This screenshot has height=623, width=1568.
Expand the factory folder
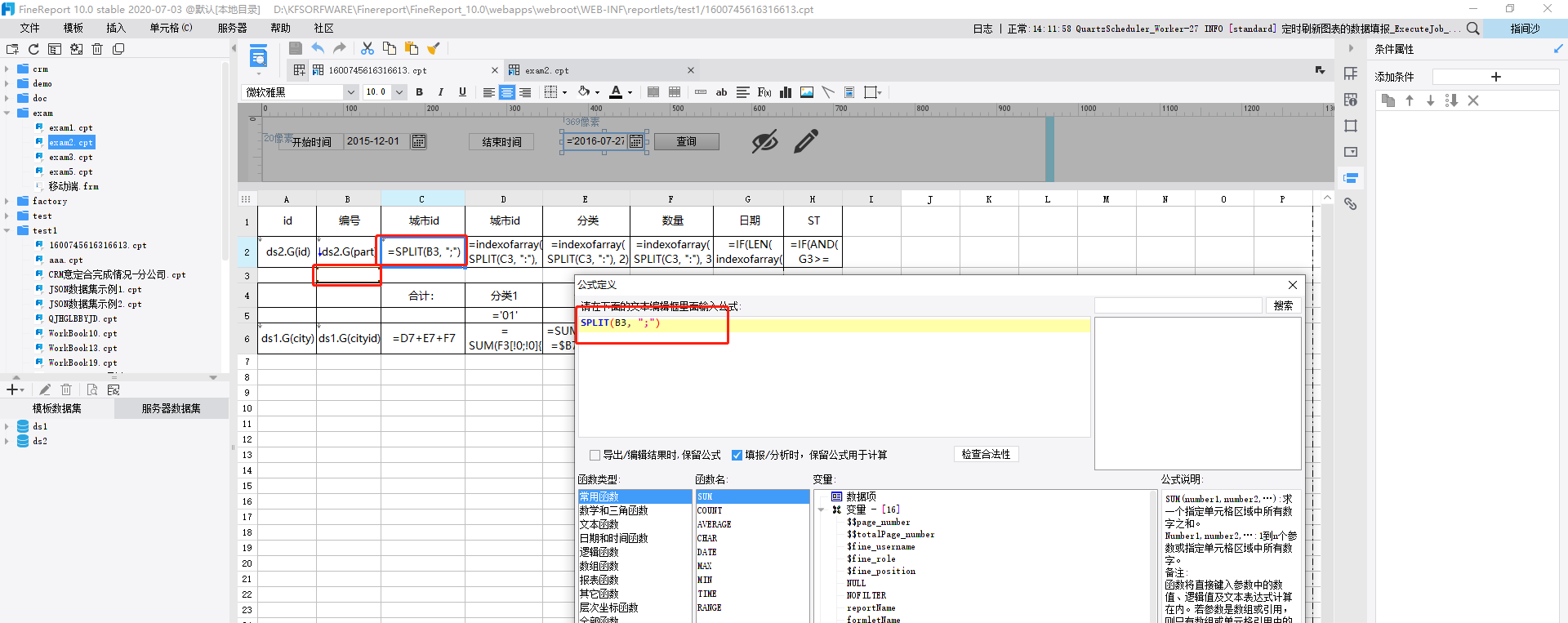tap(7, 202)
